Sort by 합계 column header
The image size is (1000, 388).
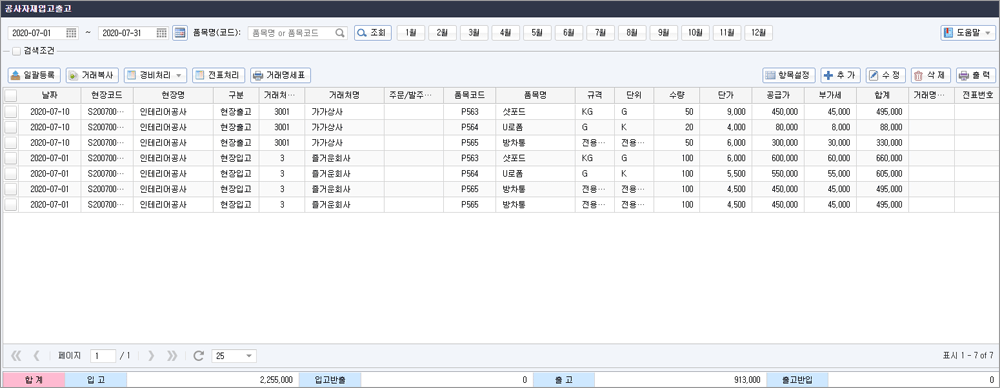[883, 95]
